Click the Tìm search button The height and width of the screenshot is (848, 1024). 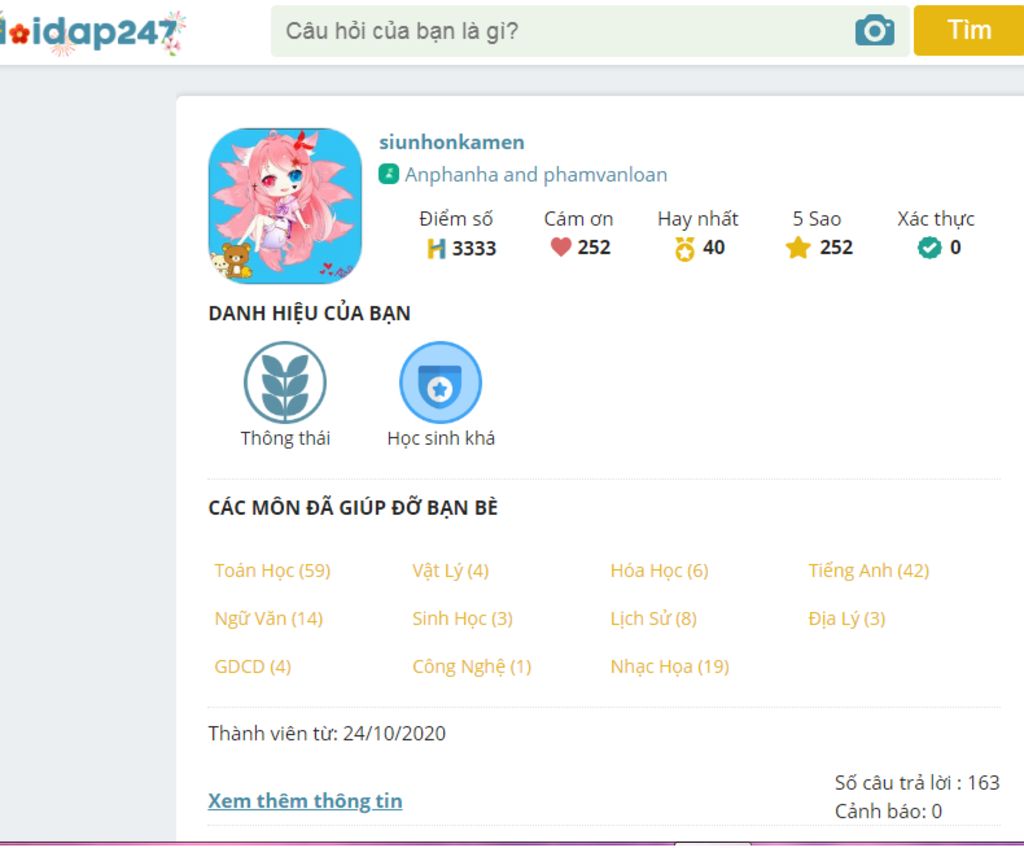[x=969, y=31]
